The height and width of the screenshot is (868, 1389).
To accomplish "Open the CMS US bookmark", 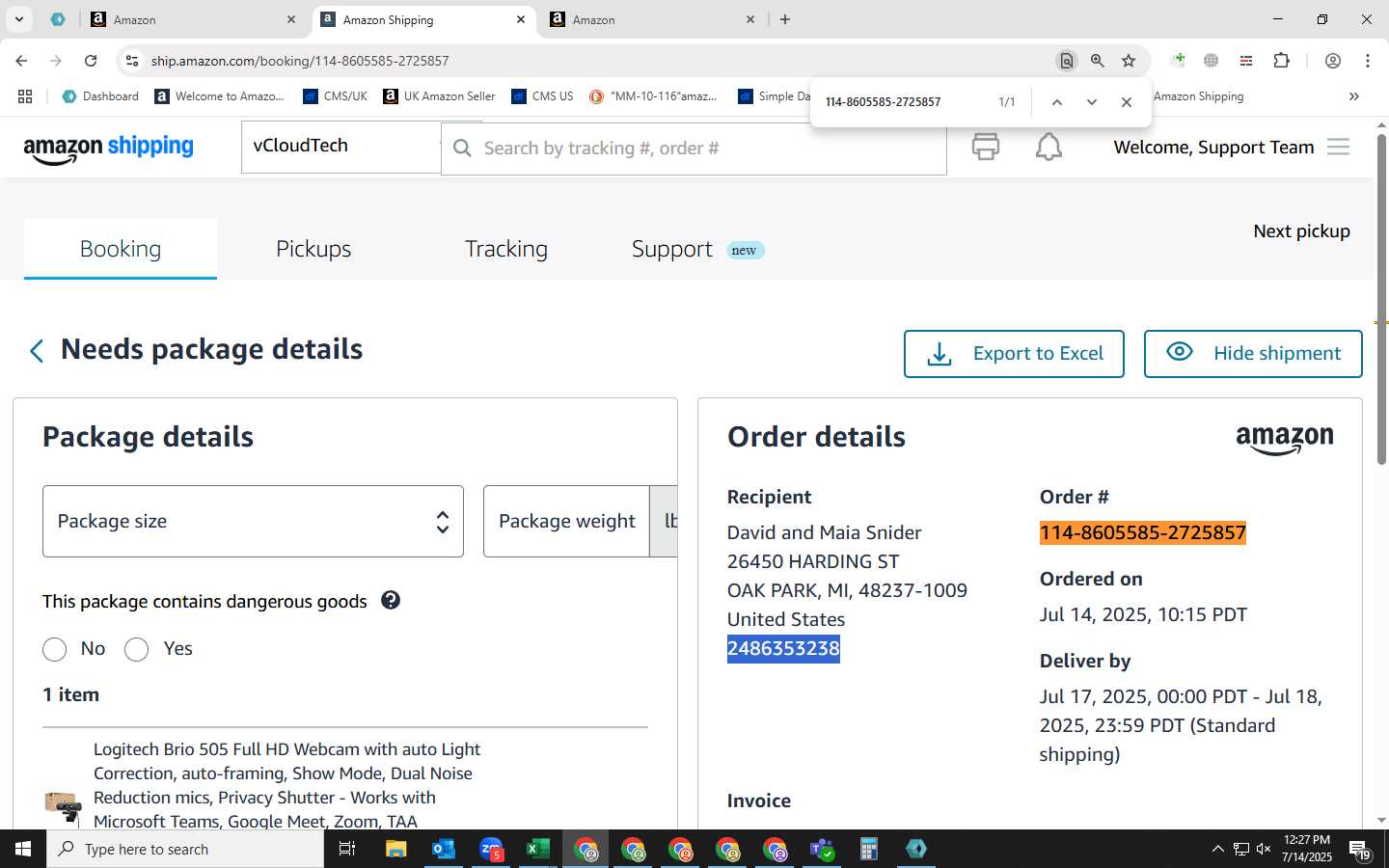I will click(542, 96).
